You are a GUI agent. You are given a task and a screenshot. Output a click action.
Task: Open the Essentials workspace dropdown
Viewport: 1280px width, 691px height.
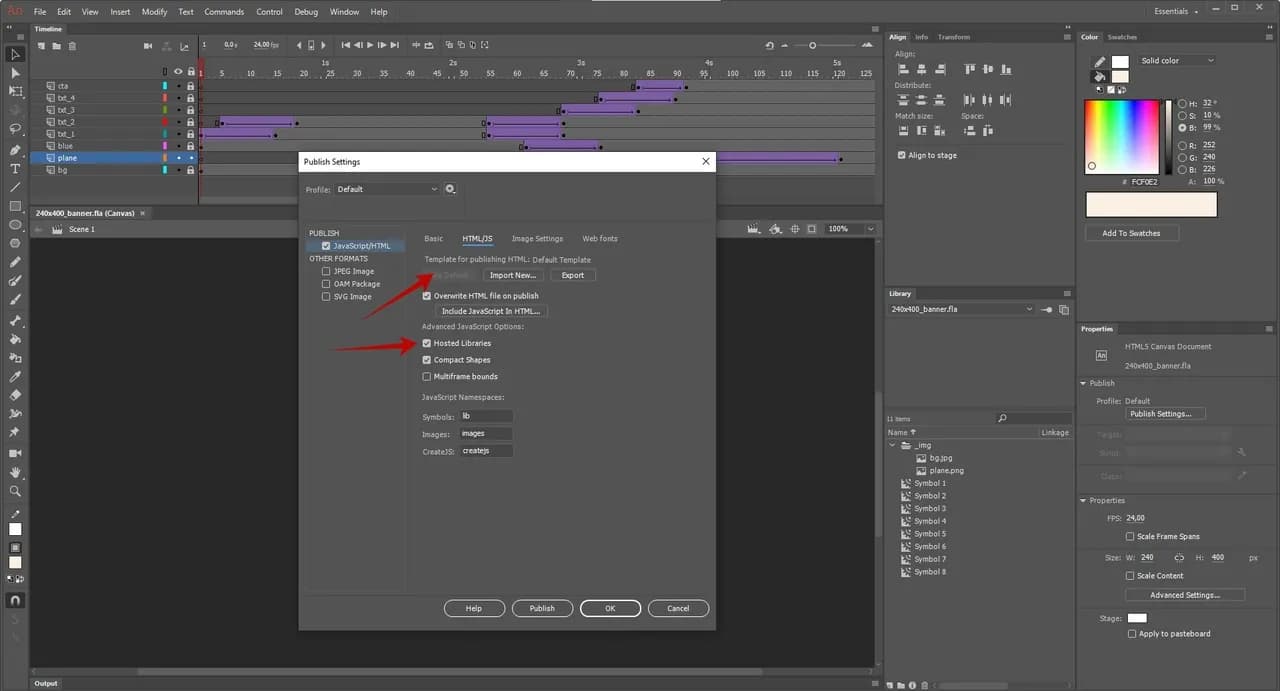click(x=1175, y=12)
